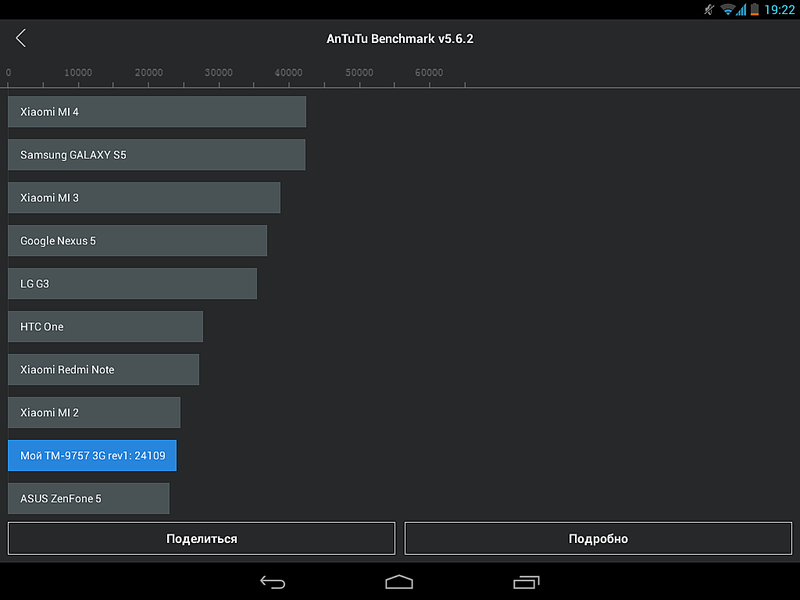Tap the mute indicator in the status bar
The width and height of the screenshot is (800, 600).
point(708,10)
